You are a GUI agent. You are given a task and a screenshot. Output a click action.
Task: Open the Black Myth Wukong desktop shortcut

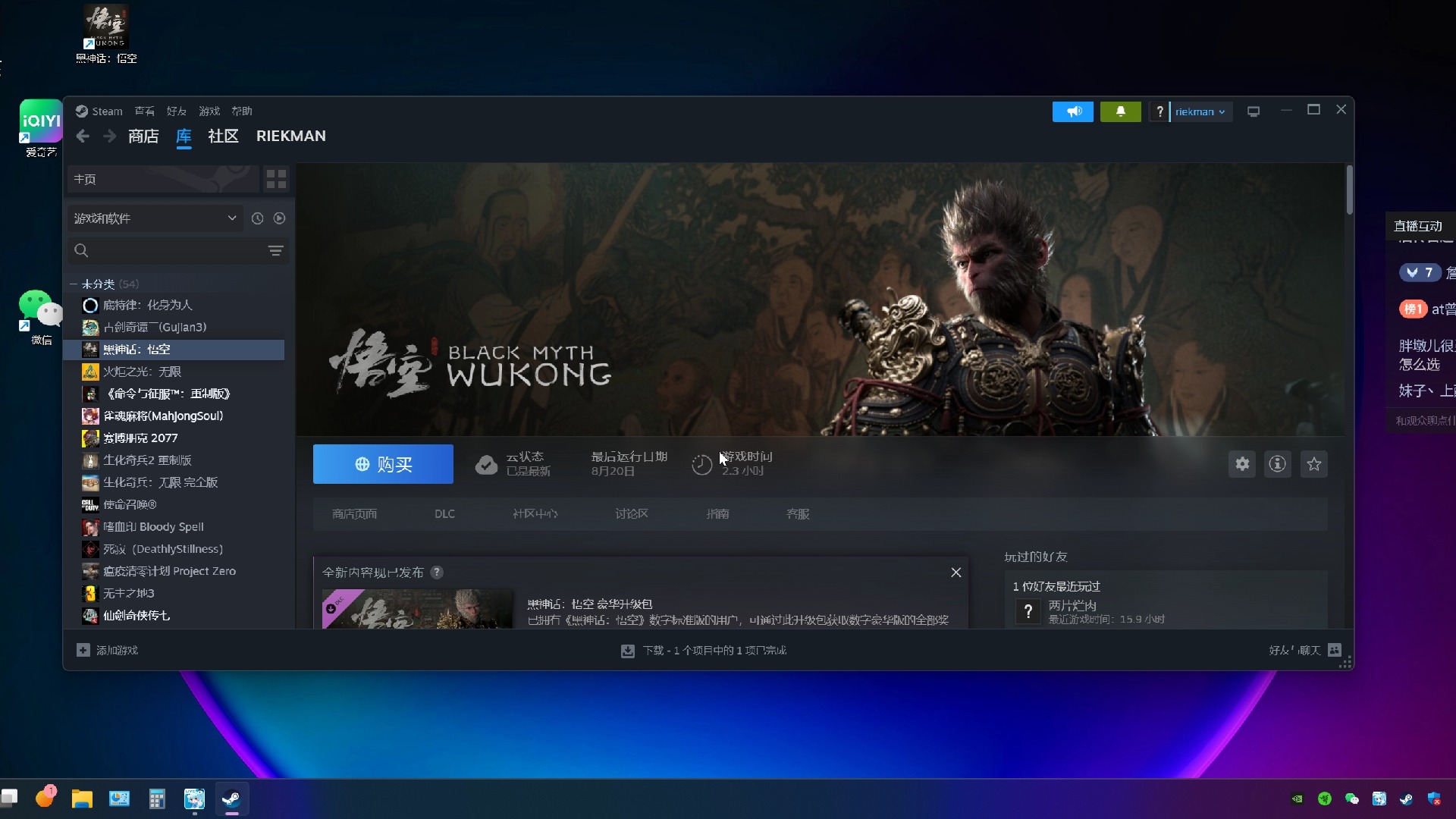coord(106,34)
